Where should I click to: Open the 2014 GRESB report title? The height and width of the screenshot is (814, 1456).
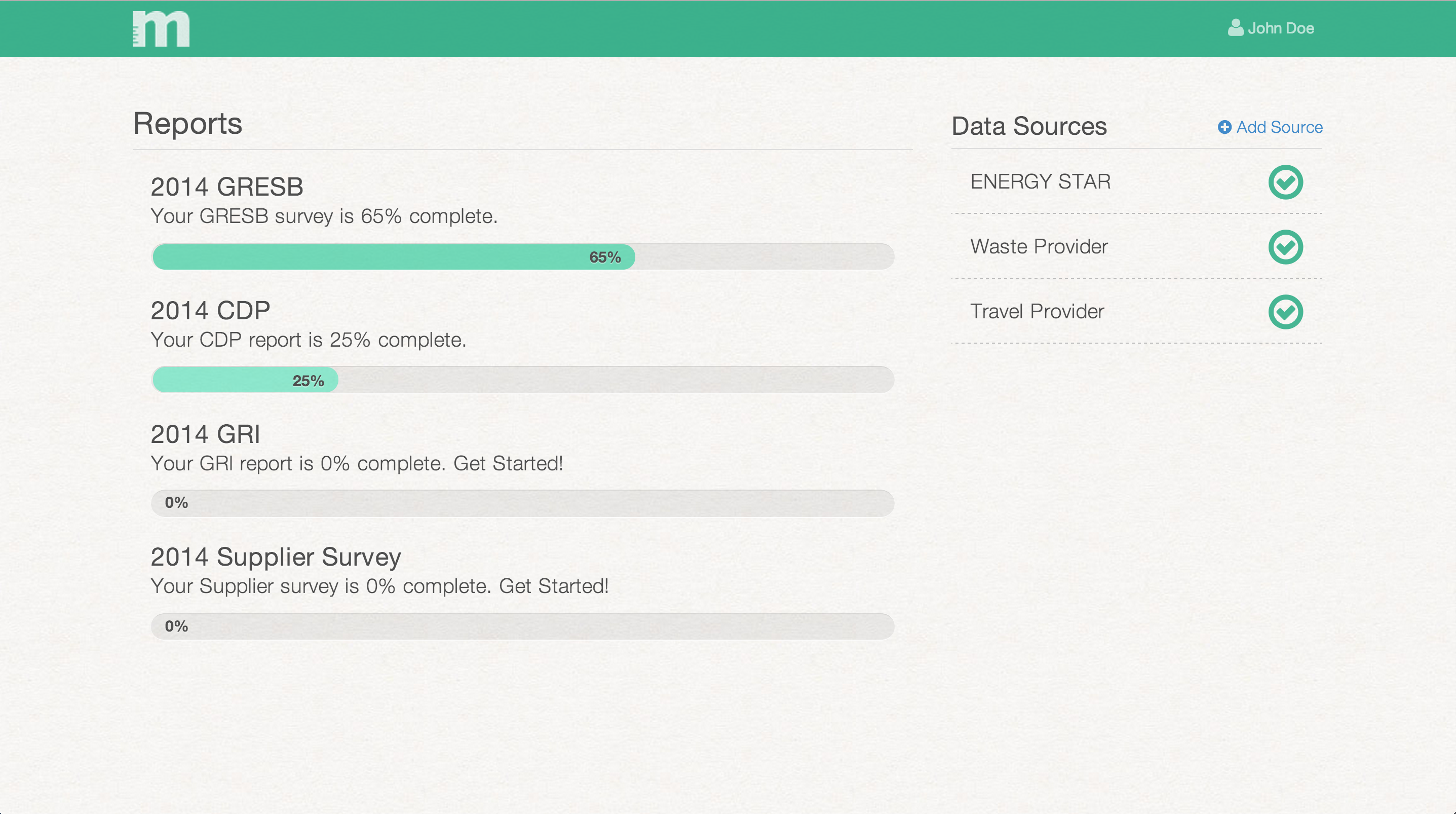point(227,187)
